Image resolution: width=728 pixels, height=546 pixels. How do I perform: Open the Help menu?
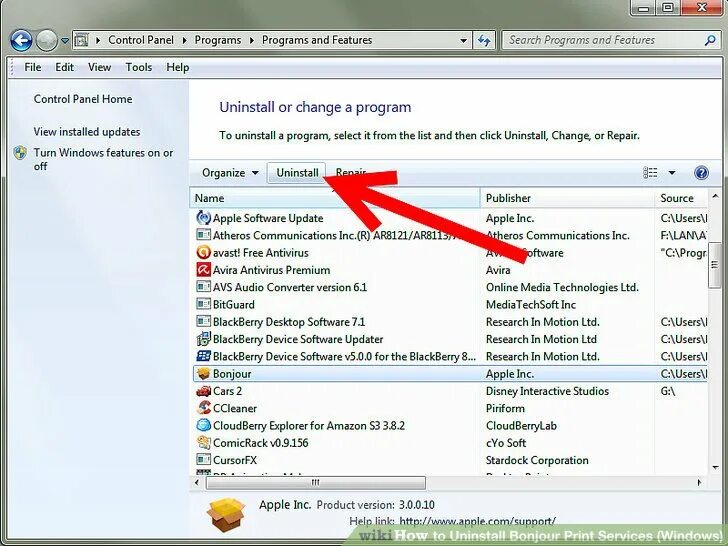[x=177, y=67]
